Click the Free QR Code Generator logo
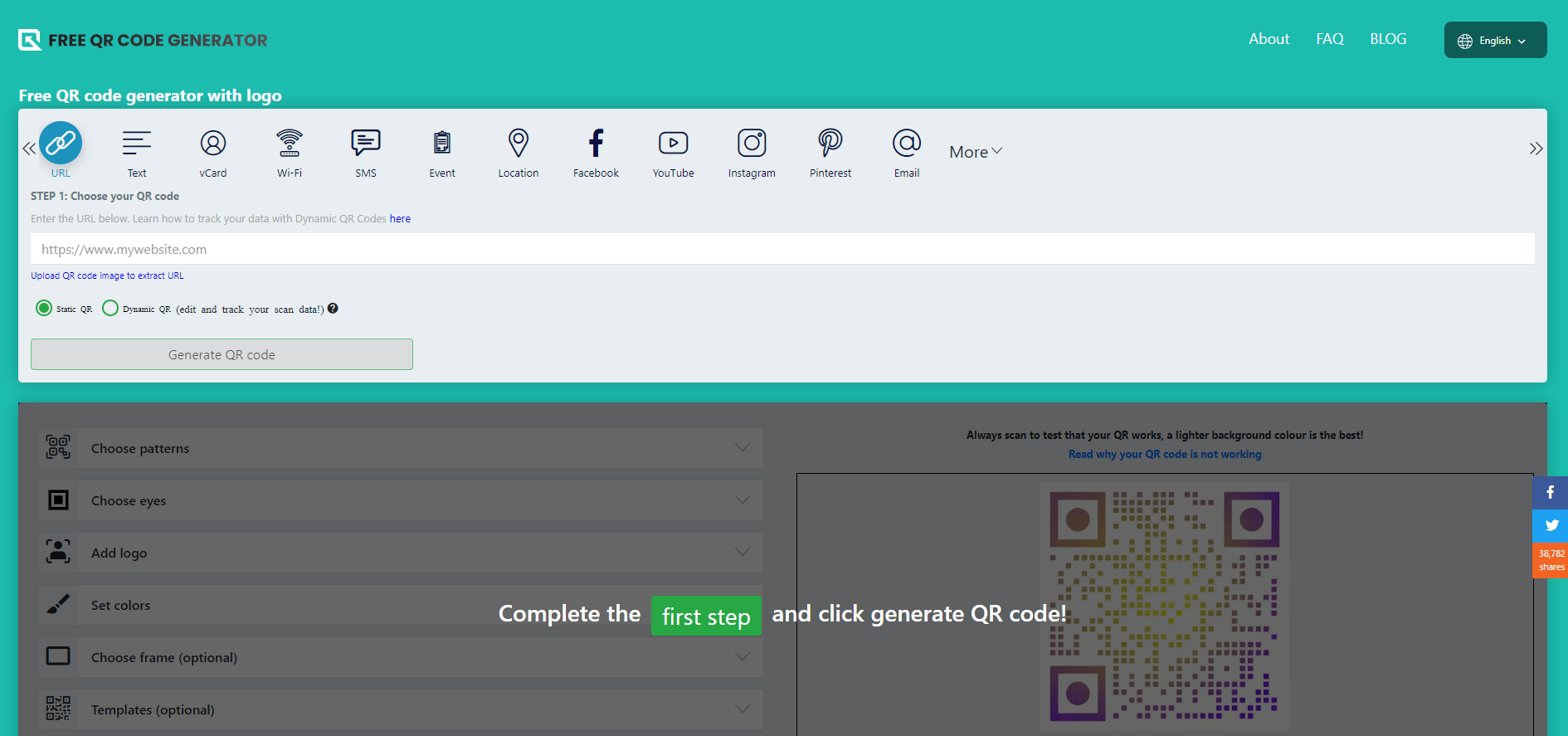The width and height of the screenshot is (1568, 736). 143,40
